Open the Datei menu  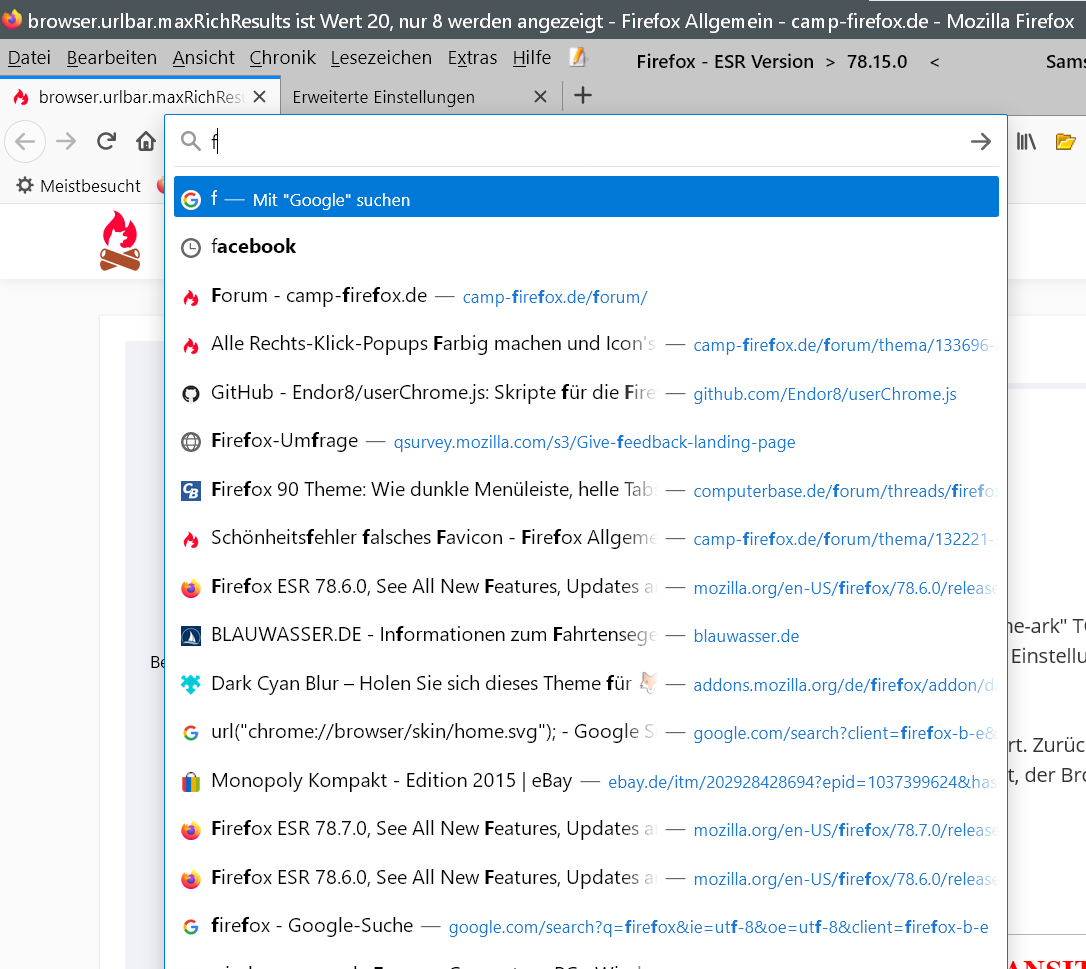[29, 58]
